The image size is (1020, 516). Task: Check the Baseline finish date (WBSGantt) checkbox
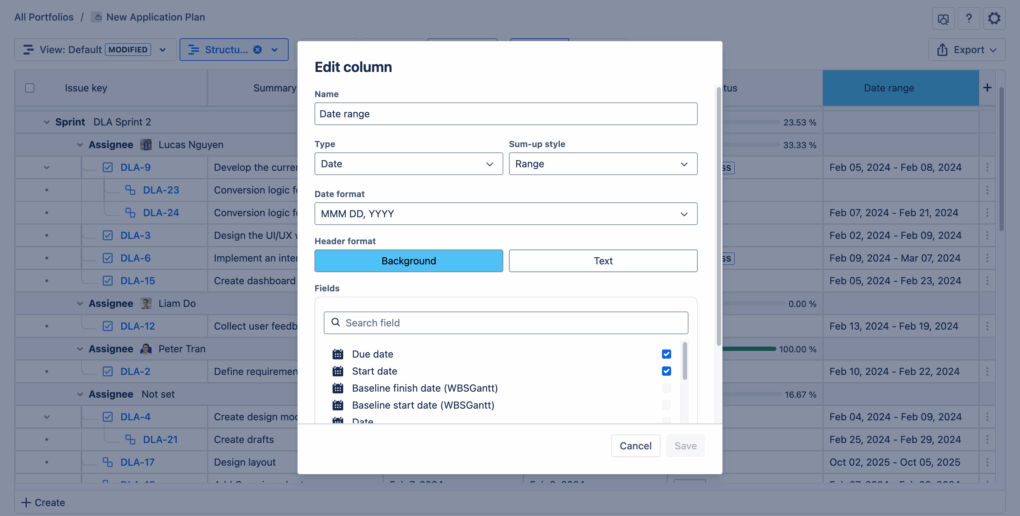click(666, 388)
